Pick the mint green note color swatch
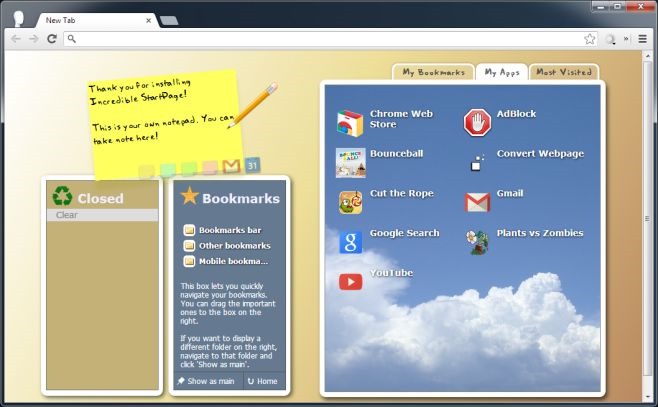Screen dimensions: 658x407 click(168, 170)
